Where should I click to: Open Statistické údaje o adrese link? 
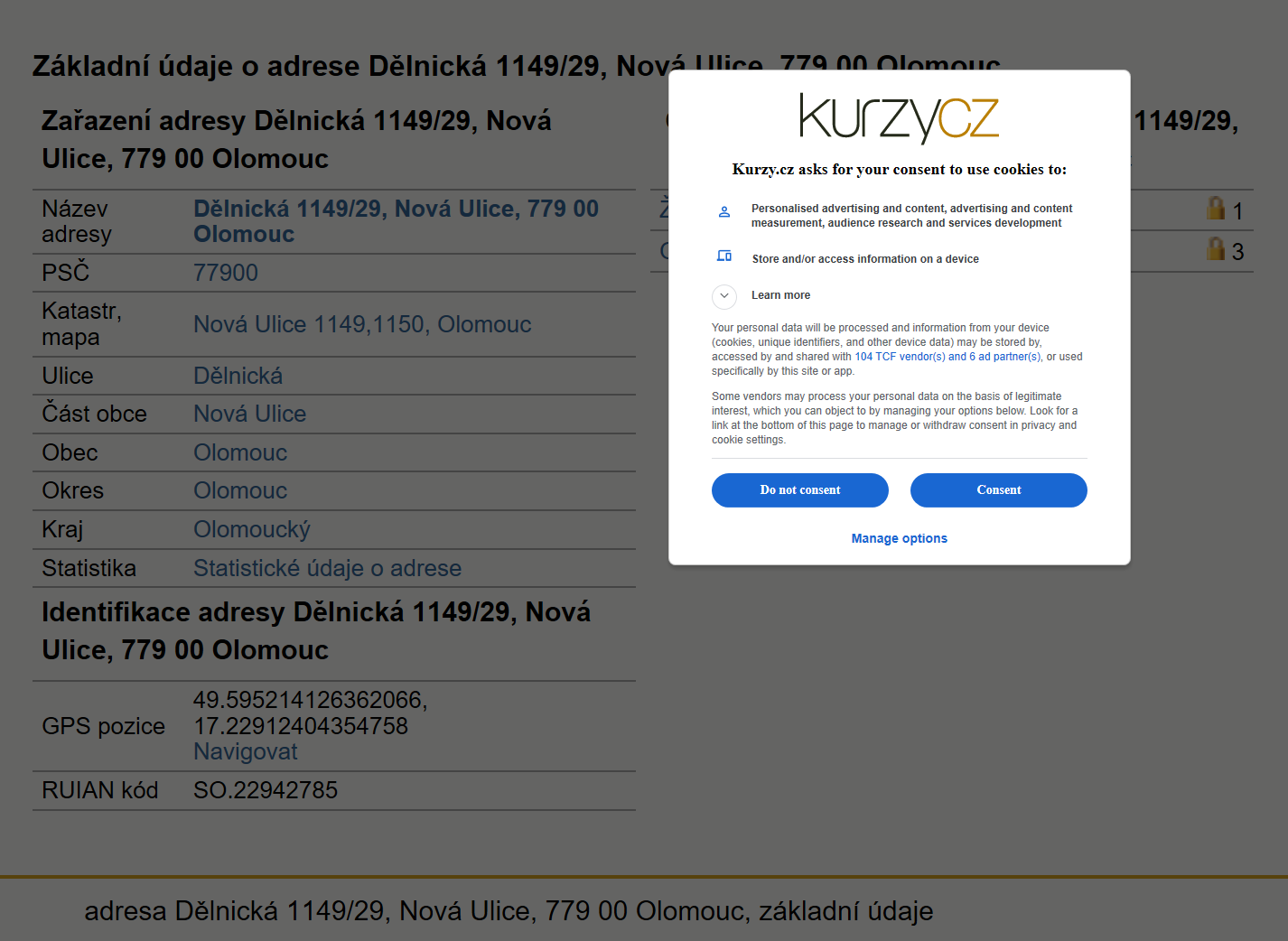[327, 568]
